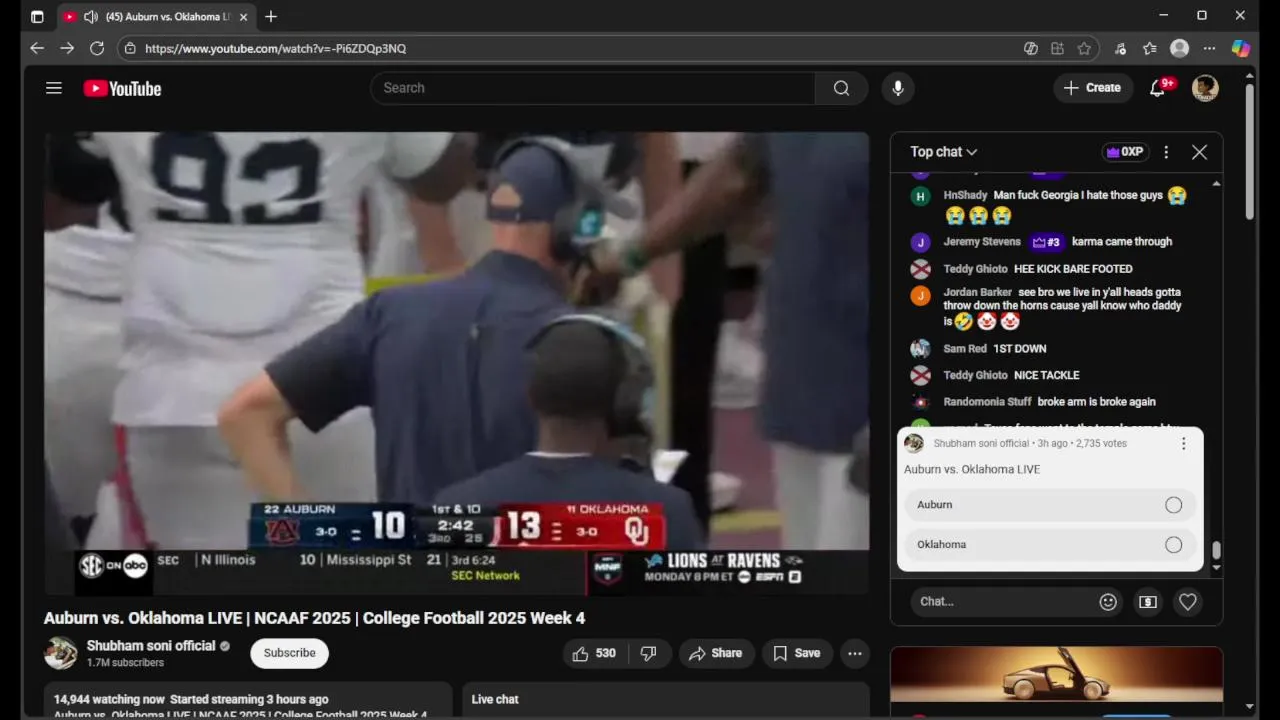
Task: Click the page vertical scrollbar
Action: [x=1250, y=150]
